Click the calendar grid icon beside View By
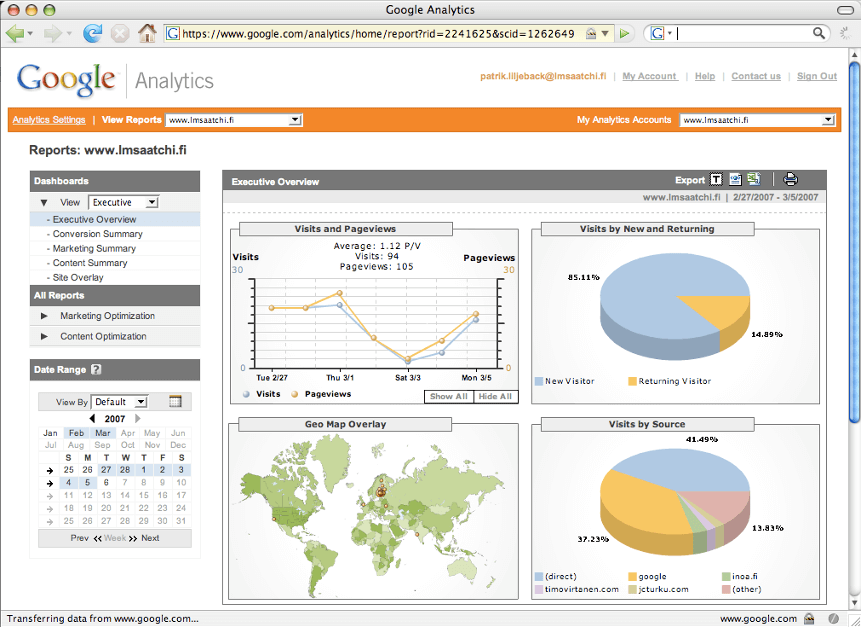The height and width of the screenshot is (628, 862). pyautogui.click(x=175, y=401)
